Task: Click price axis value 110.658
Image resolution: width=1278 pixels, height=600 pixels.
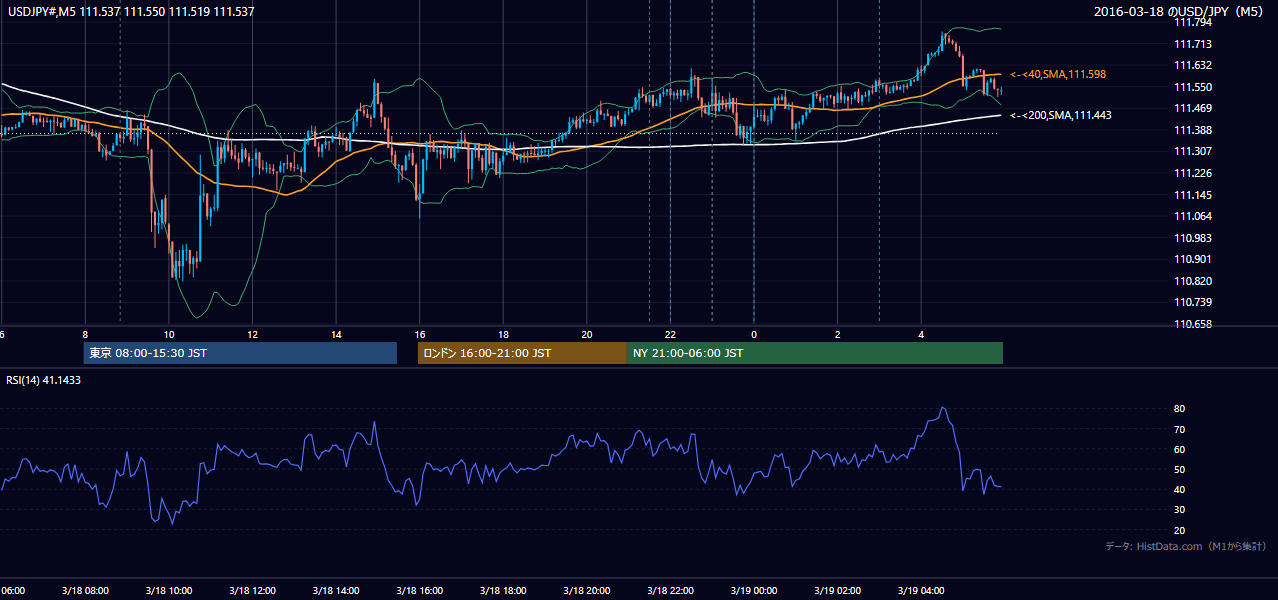Action: click(x=1192, y=324)
